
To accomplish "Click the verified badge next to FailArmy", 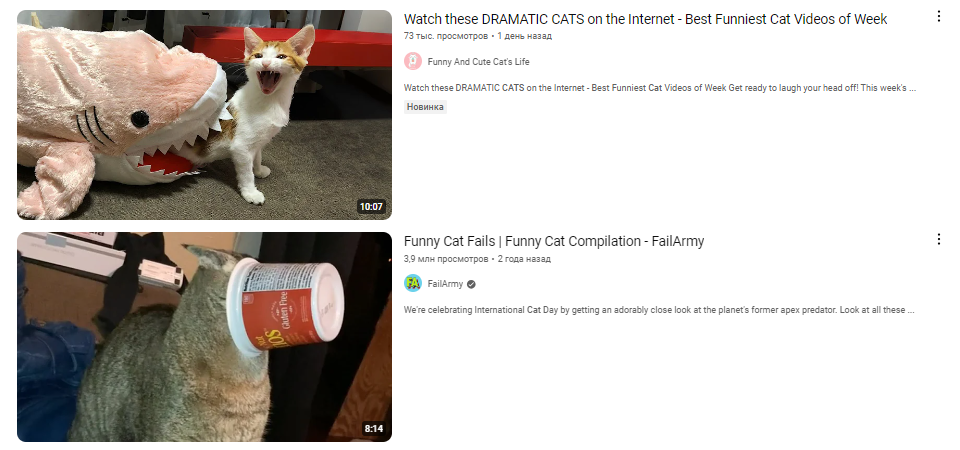I will (471, 284).
